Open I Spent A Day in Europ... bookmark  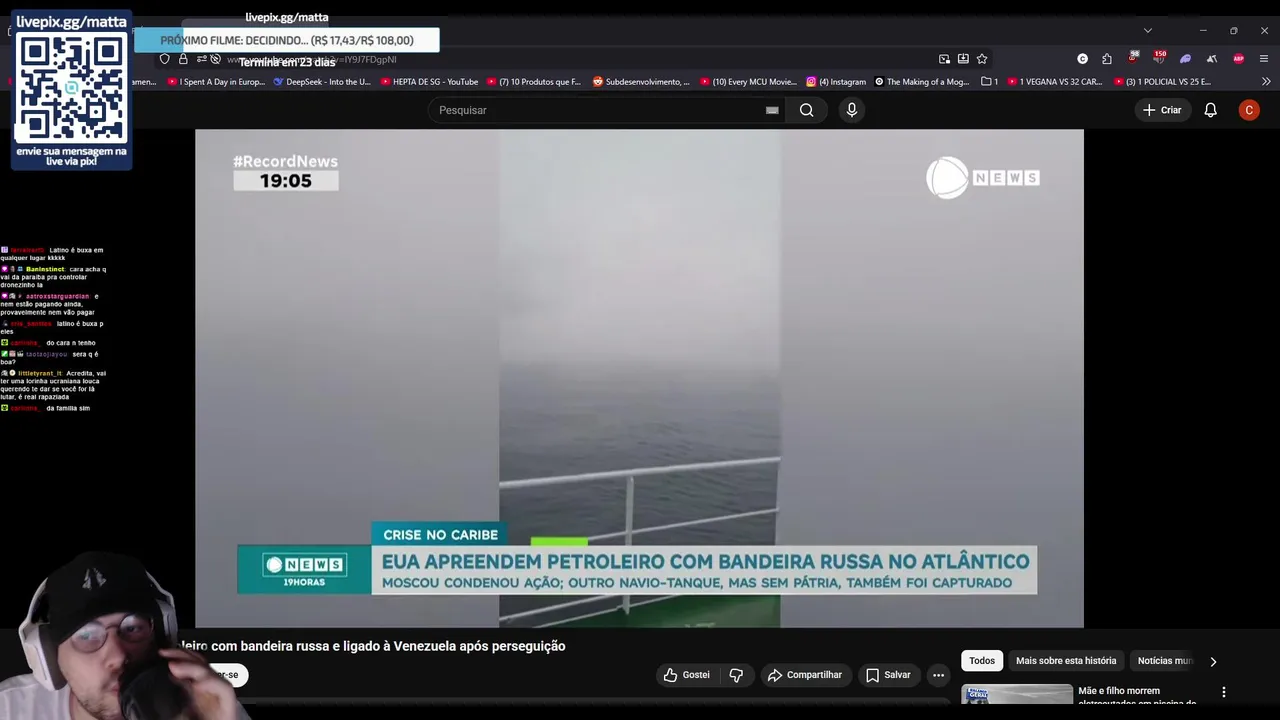click(215, 82)
